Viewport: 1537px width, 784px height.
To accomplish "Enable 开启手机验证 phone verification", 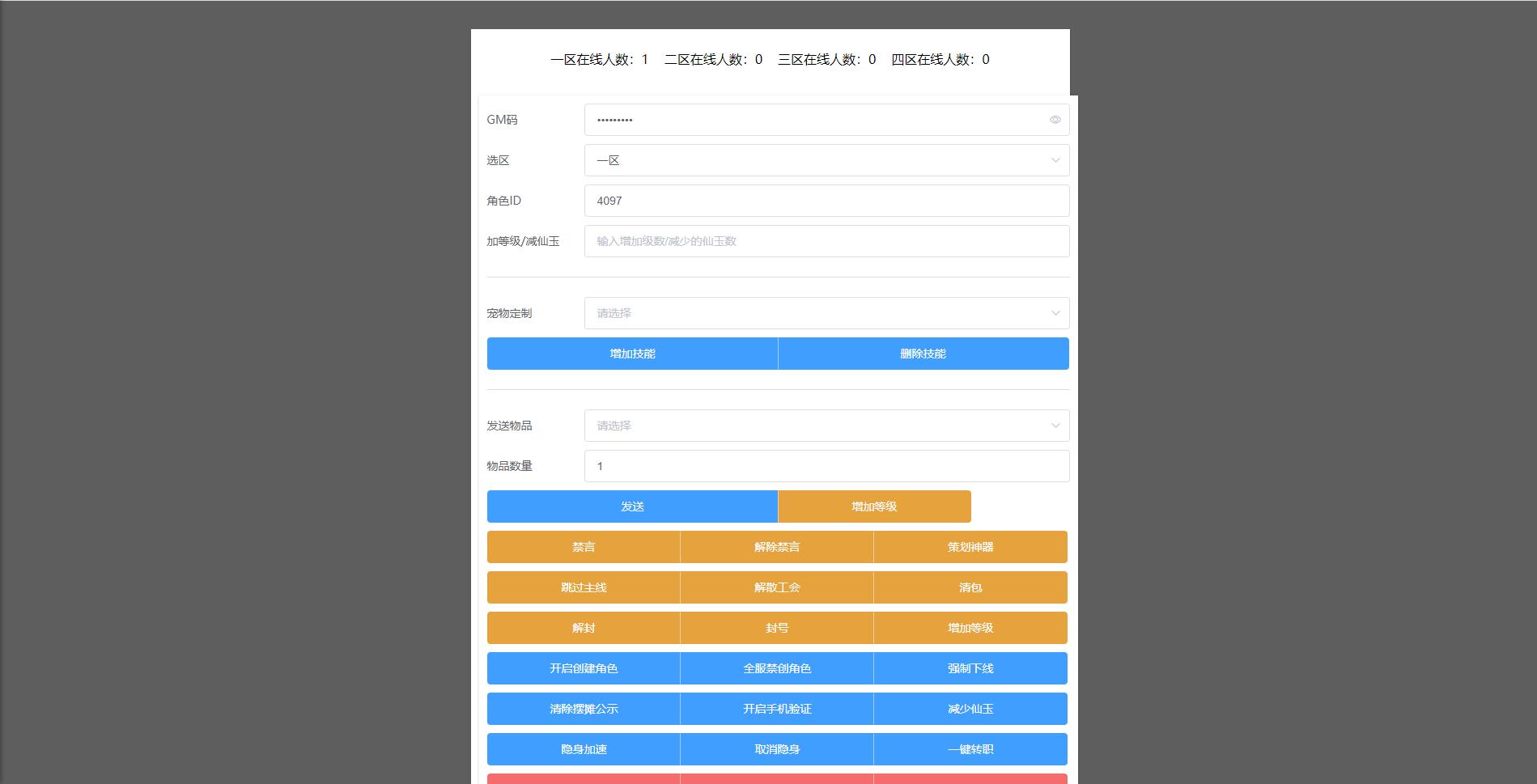I will [776, 708].
